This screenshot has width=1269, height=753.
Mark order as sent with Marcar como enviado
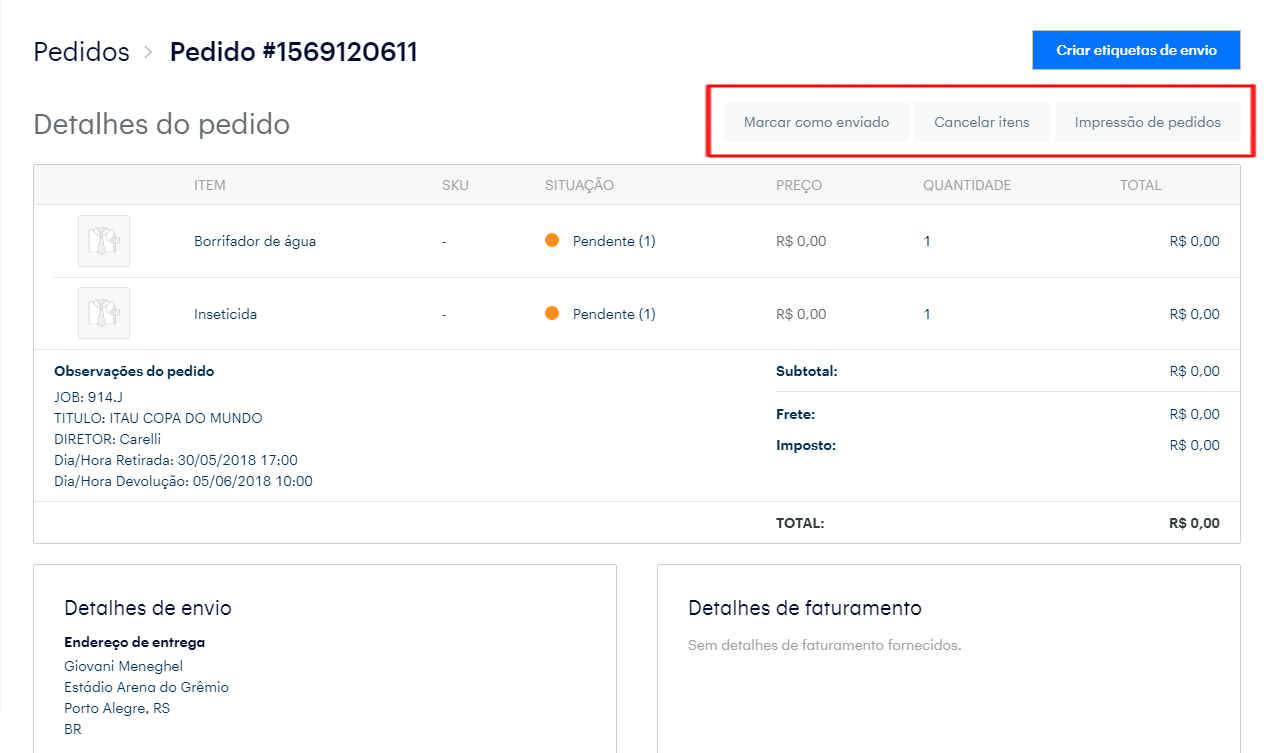point(816,123)
